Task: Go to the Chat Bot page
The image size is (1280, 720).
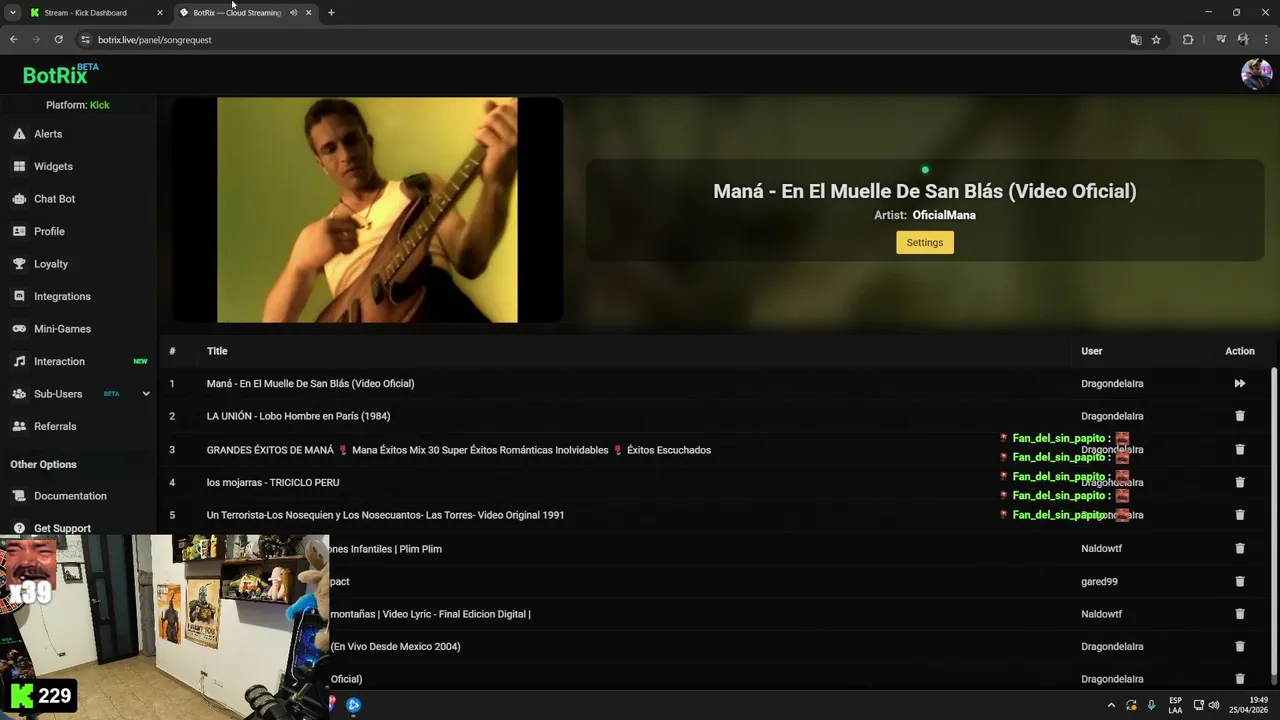Action: [x=54, y=199]
